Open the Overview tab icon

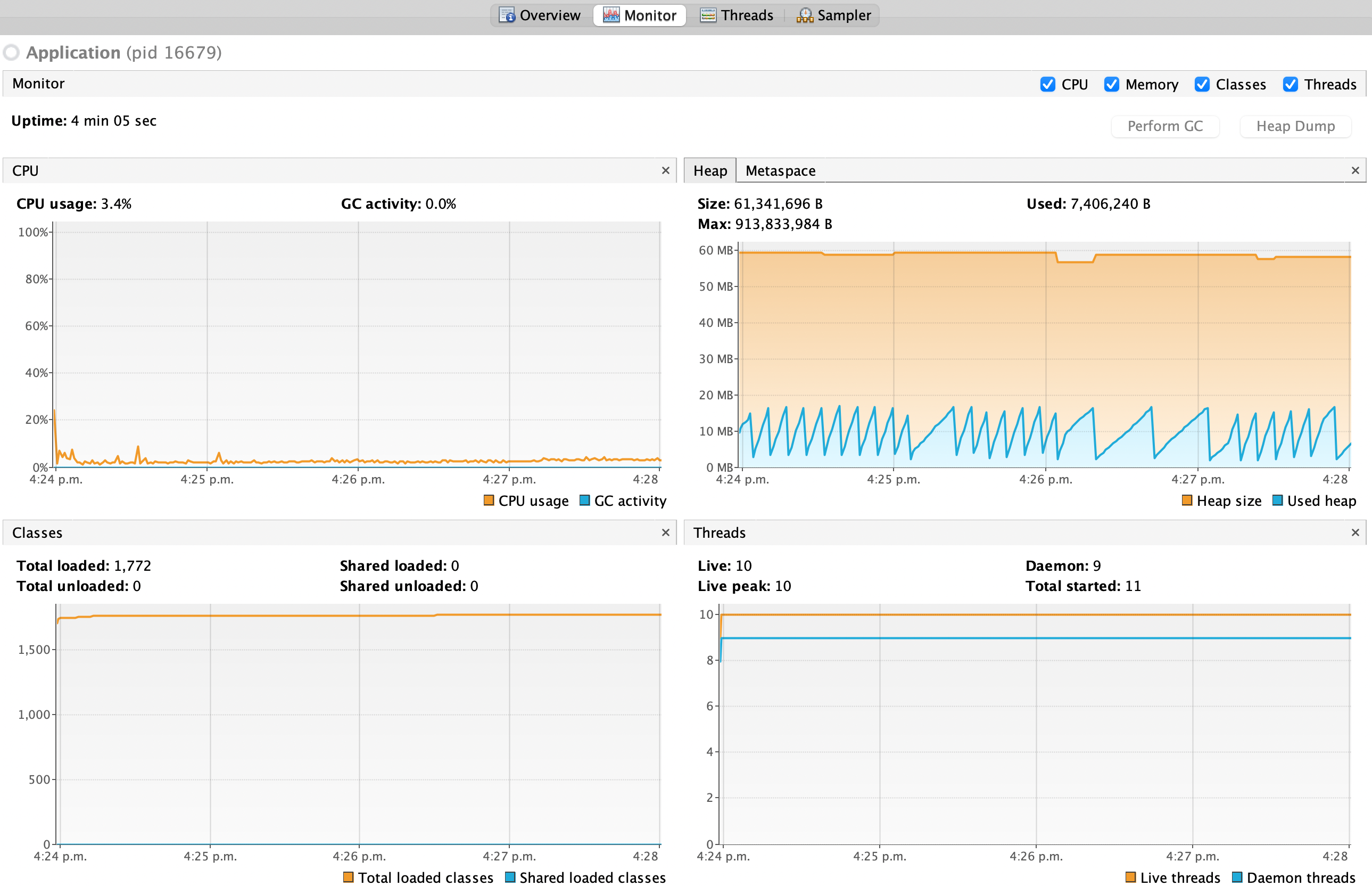(506, 15)
